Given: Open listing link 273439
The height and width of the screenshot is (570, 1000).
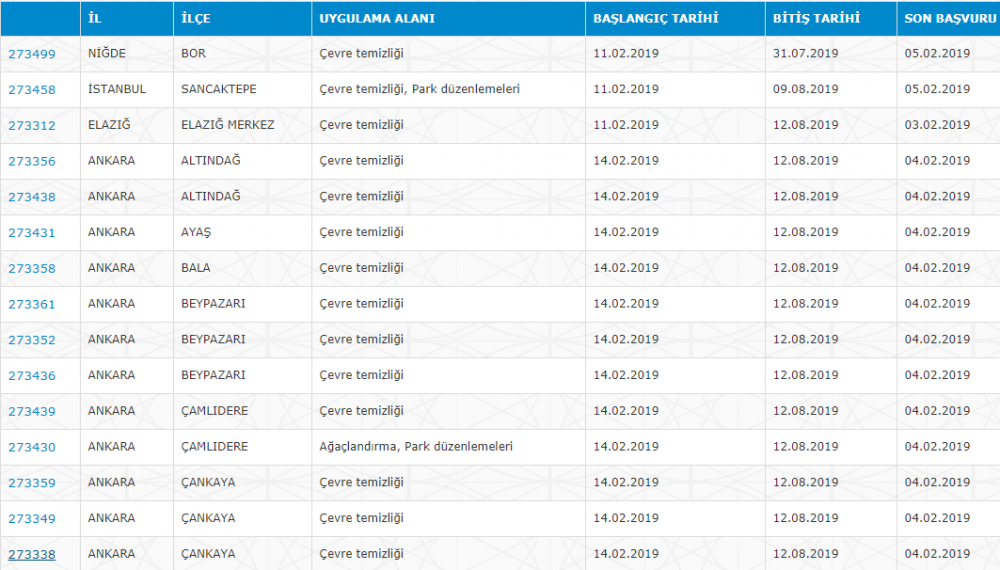Looking at the screenshot, I should [32, 412].
